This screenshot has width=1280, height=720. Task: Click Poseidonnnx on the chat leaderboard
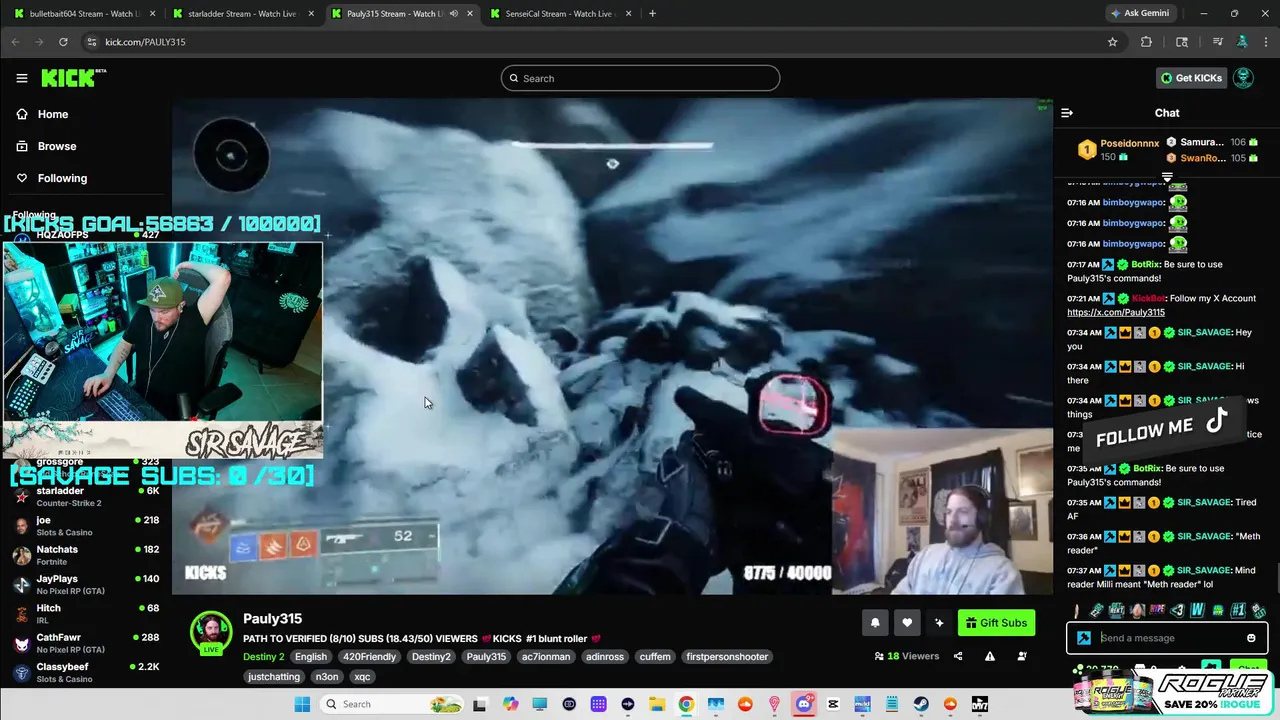[1129, 143]
